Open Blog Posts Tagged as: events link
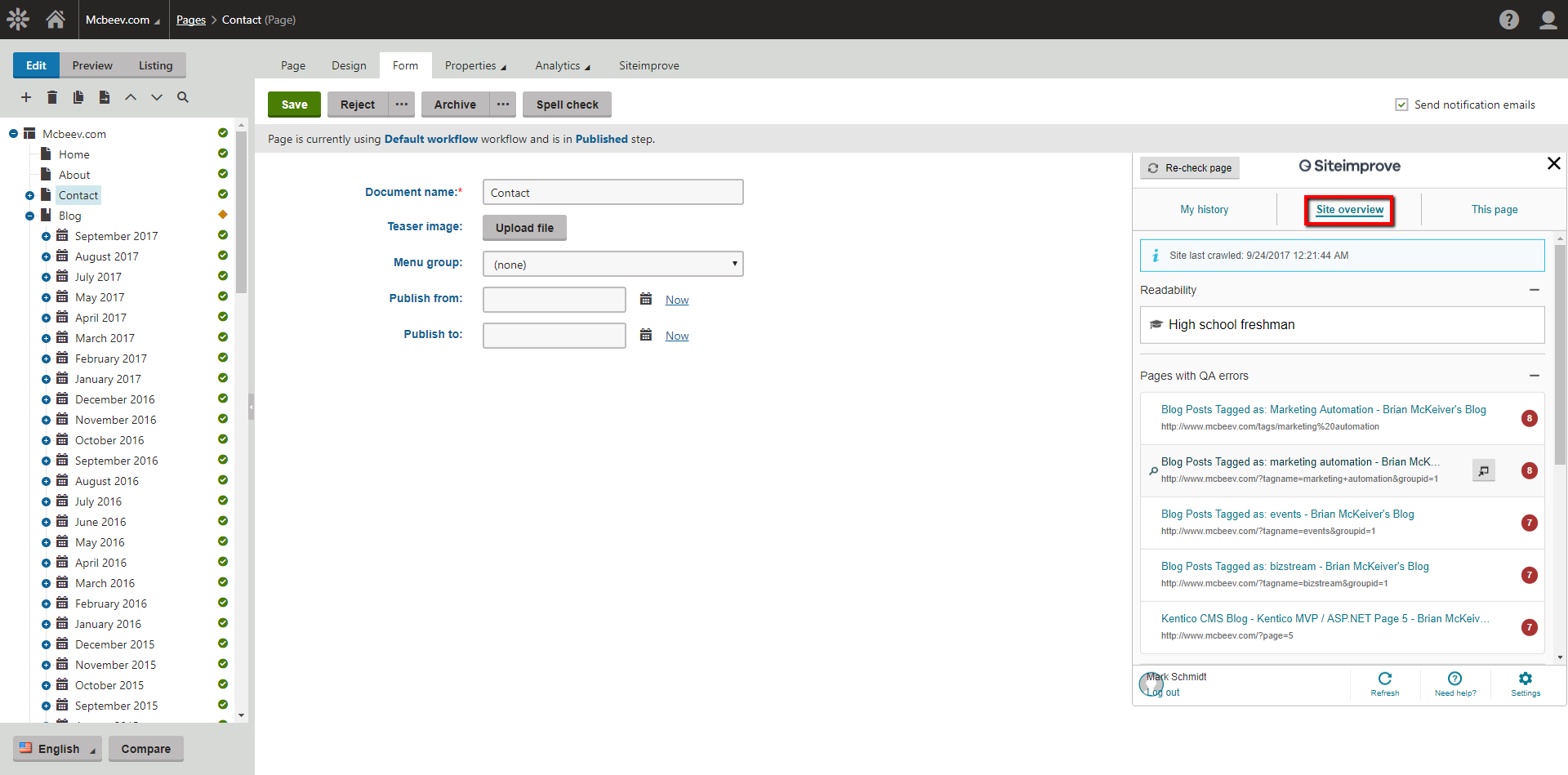Image resolution: width=1568 pixels, height=775 pixels. click(1288, 514)
